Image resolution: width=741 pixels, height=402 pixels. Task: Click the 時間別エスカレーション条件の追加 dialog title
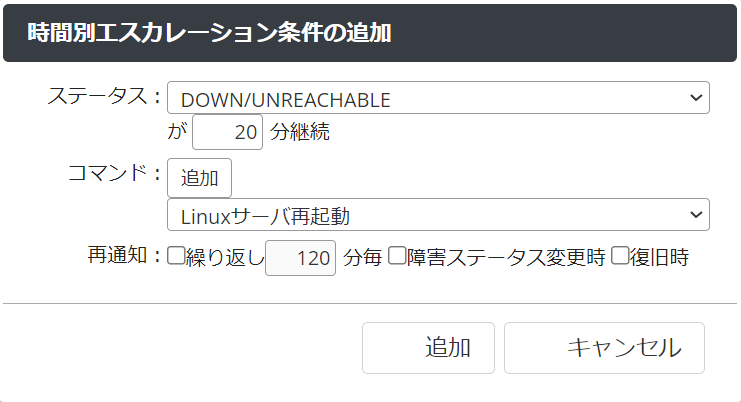click(210, 33)
